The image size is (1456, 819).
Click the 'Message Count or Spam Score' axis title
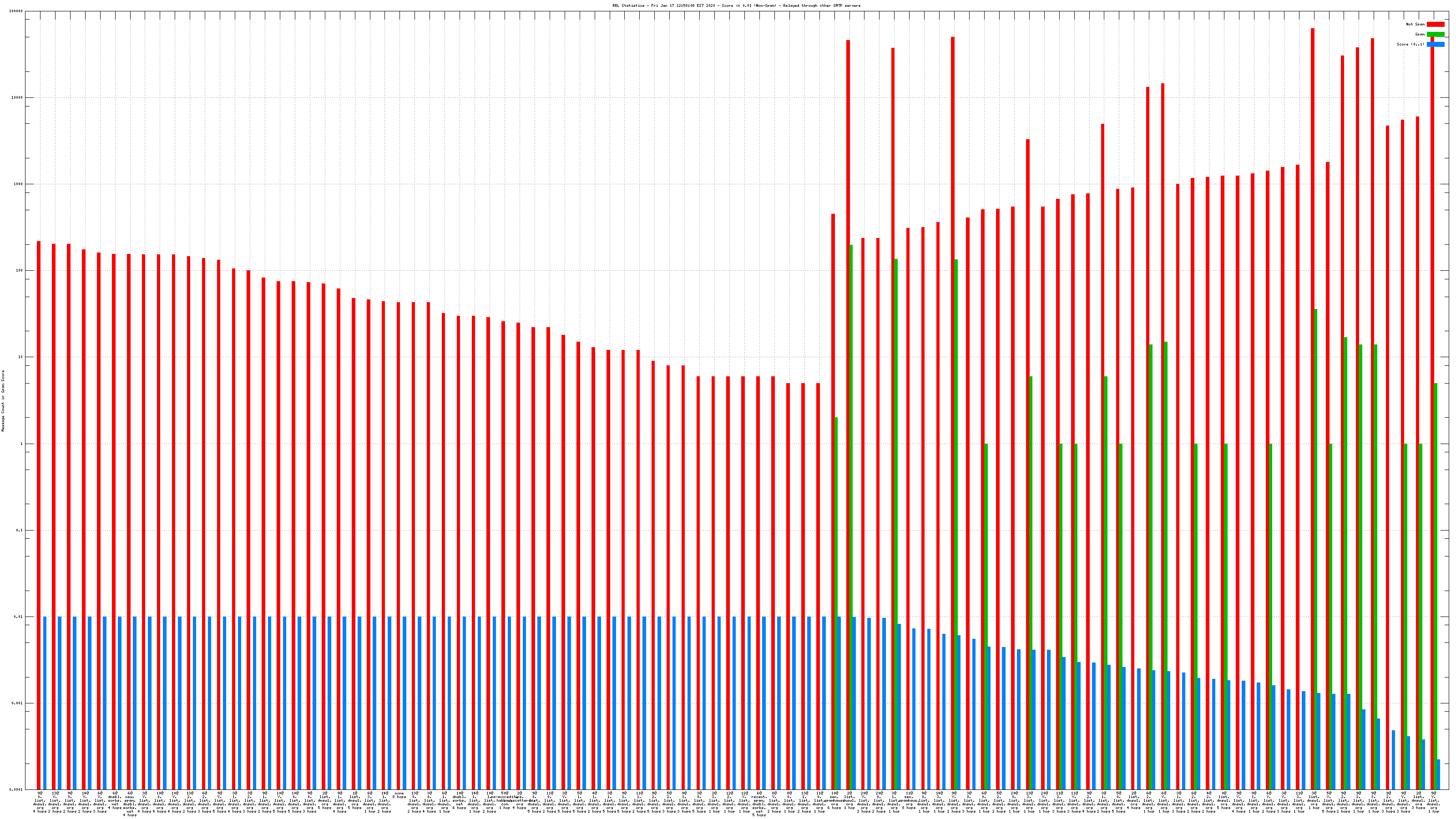[x=3, y=401]
